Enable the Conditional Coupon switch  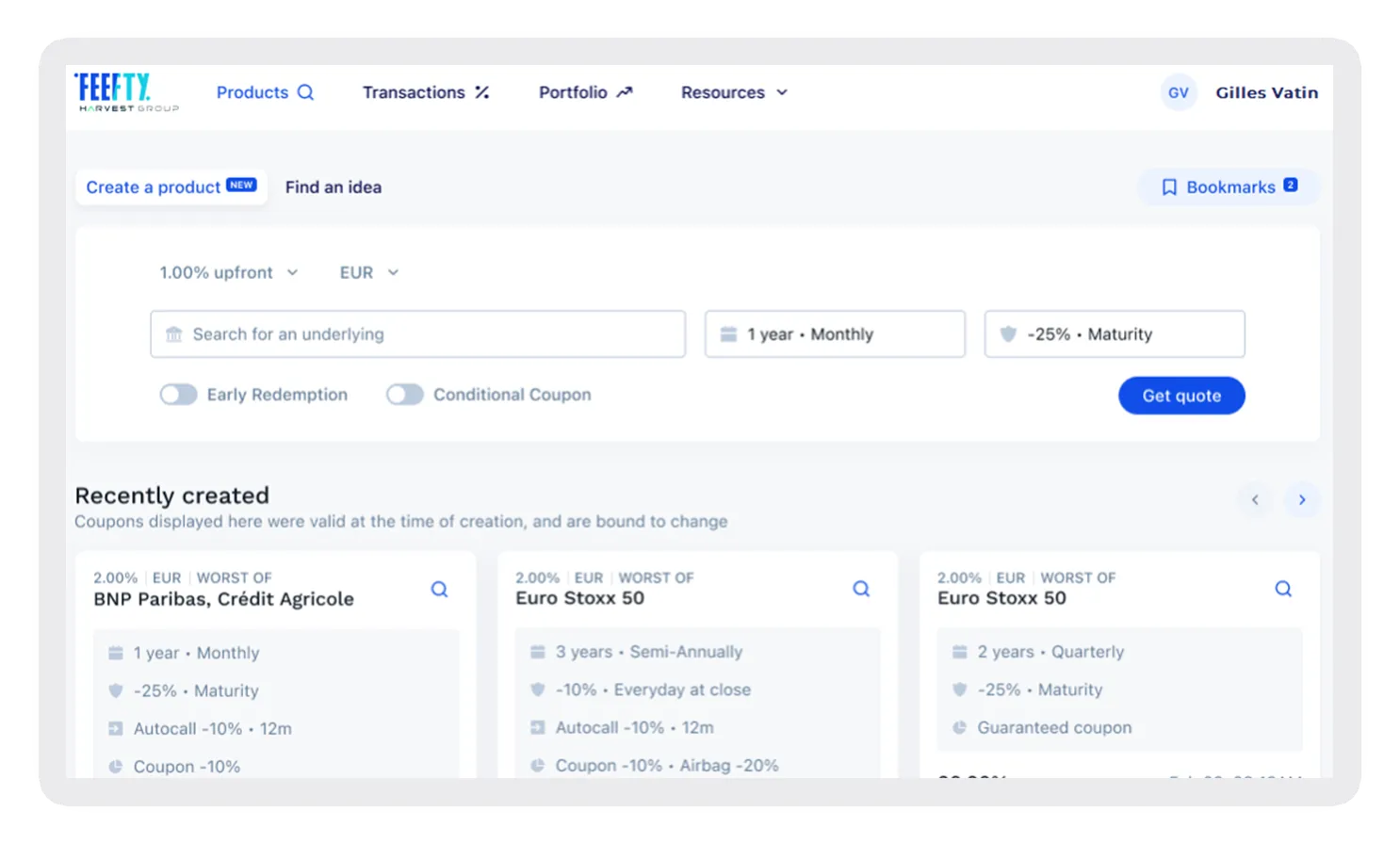[404, 395]
